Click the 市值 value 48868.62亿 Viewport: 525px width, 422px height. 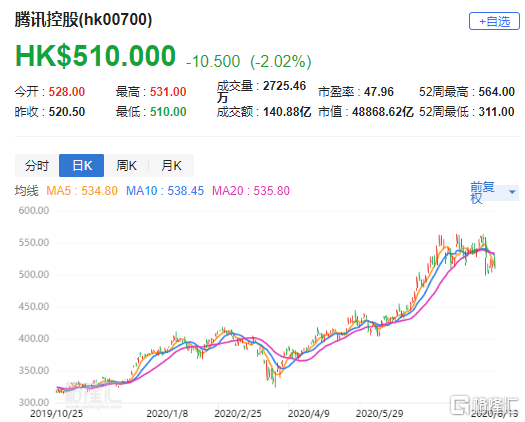[x=383, y=112]
